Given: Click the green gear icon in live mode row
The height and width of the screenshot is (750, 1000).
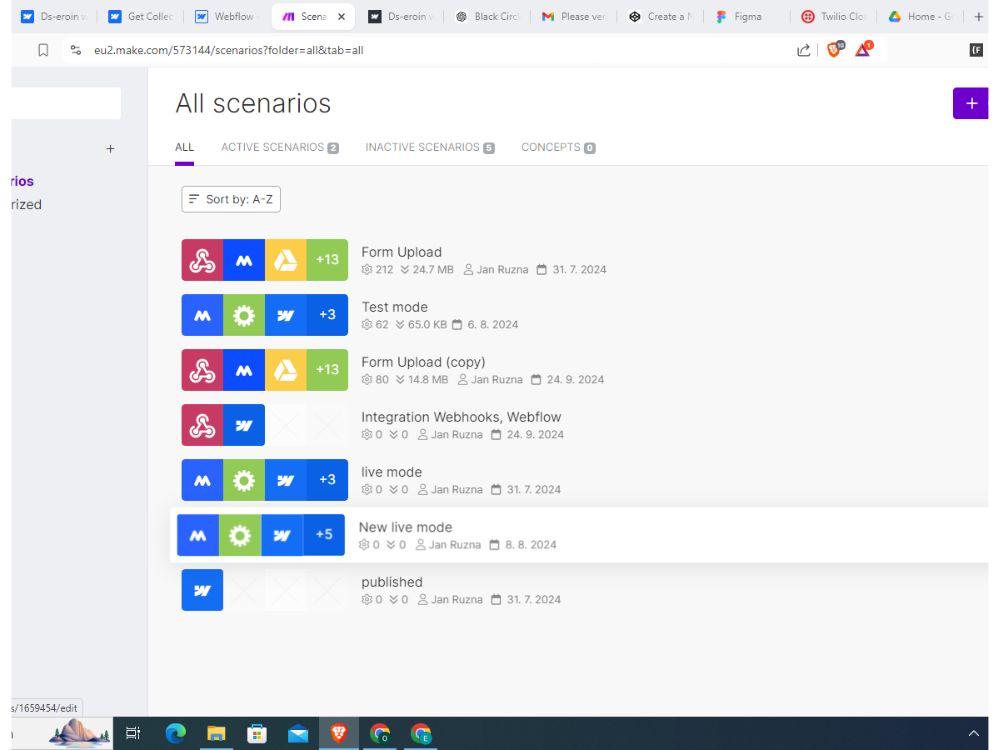Looking at the screenshot, I should tap(244, 480).
